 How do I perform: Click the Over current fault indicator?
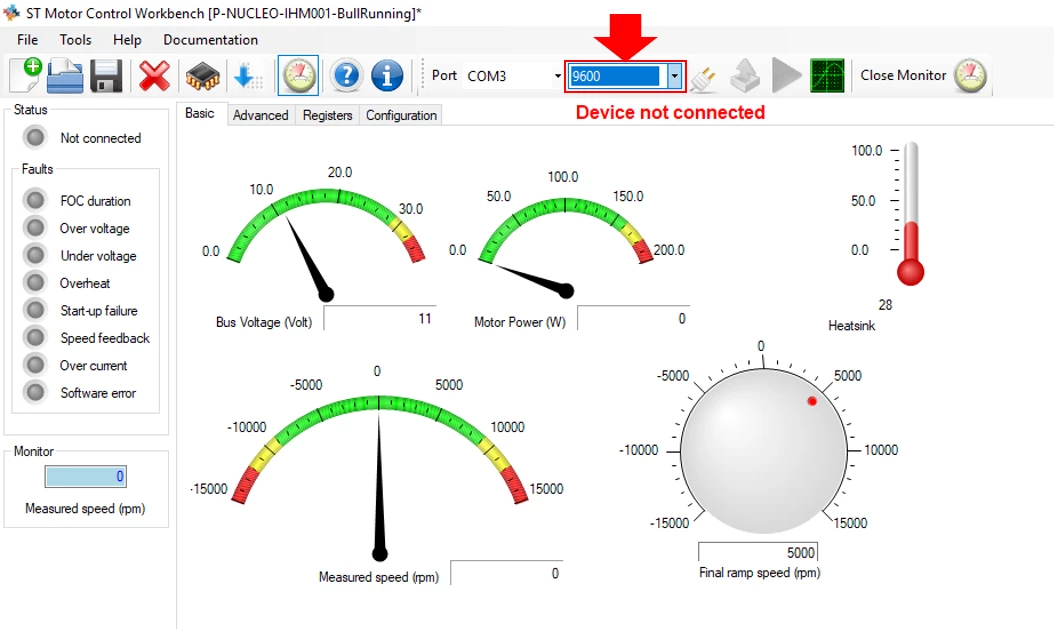[x=35, y=364]
